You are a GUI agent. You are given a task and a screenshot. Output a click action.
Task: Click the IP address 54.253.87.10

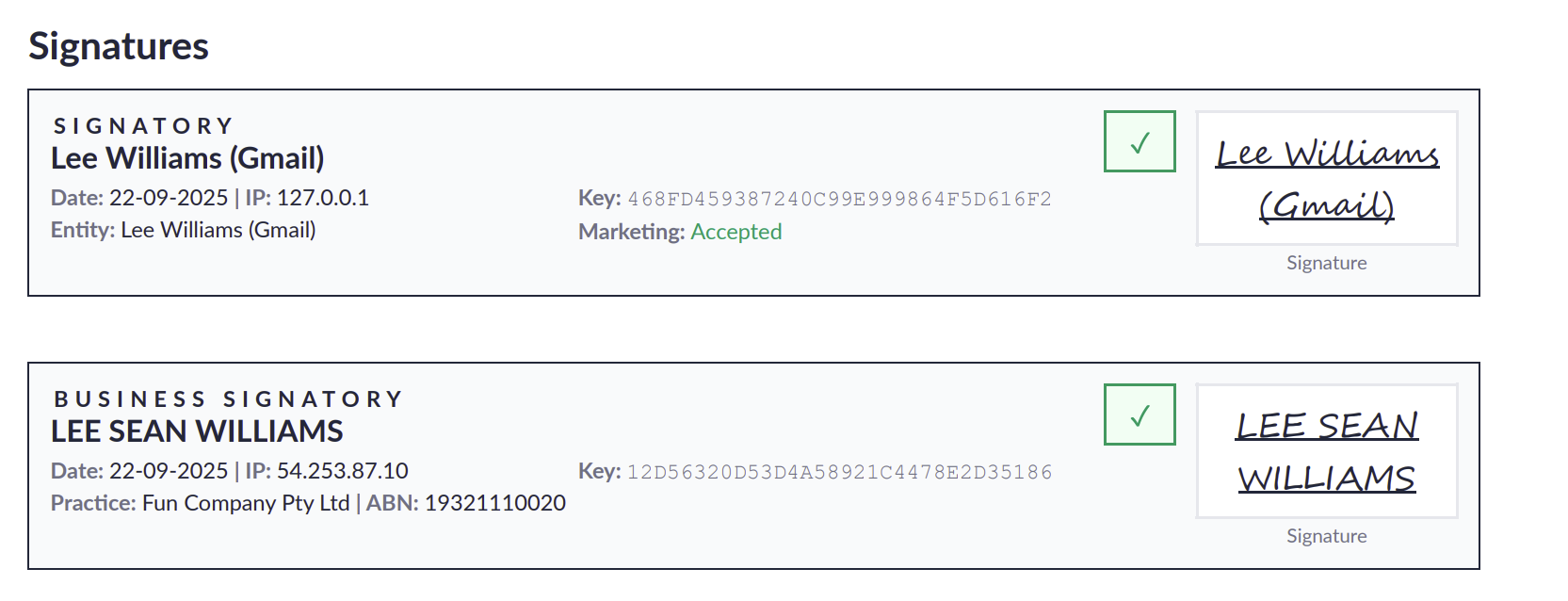click(342, 471)
